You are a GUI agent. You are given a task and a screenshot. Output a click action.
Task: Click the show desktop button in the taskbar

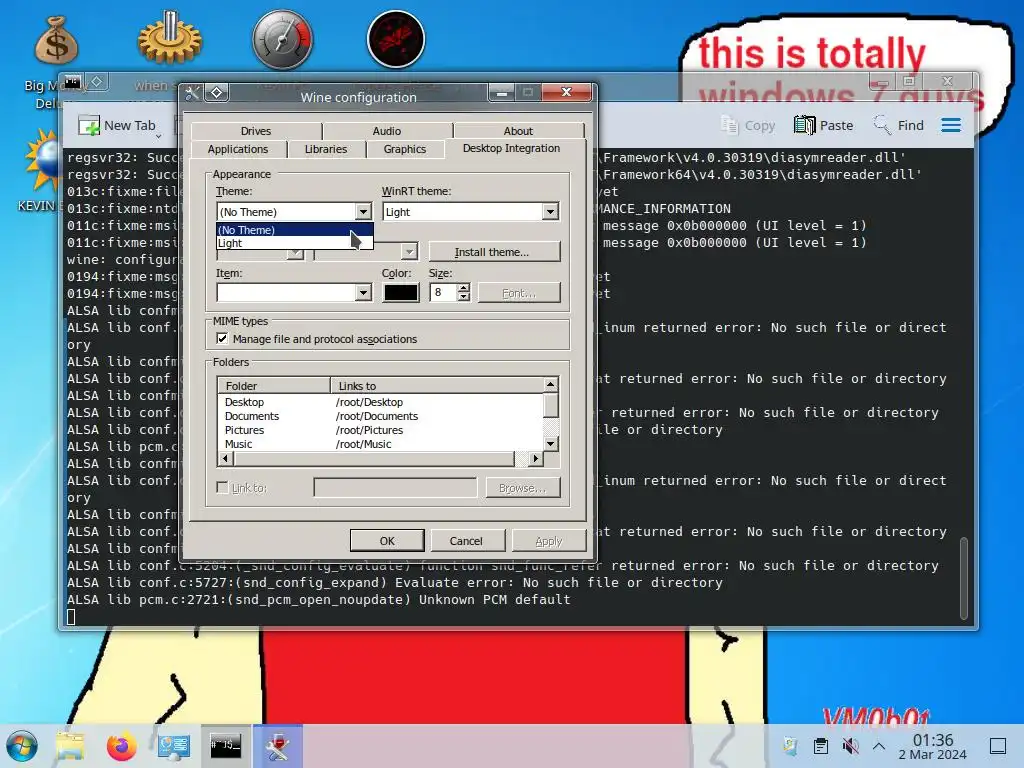(x=998, y=746)
